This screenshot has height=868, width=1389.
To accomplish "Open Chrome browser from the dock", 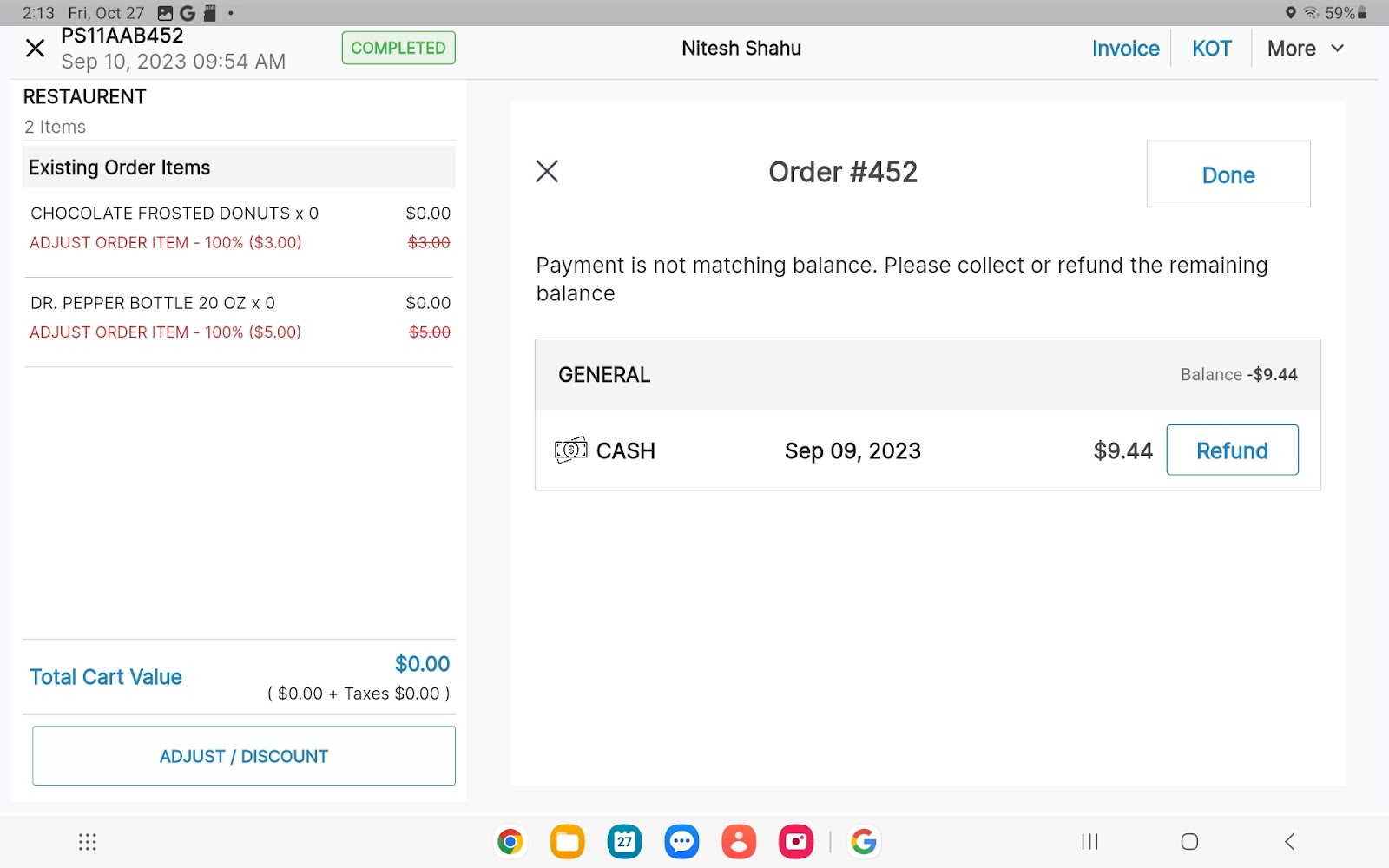I will click(510, 841).
